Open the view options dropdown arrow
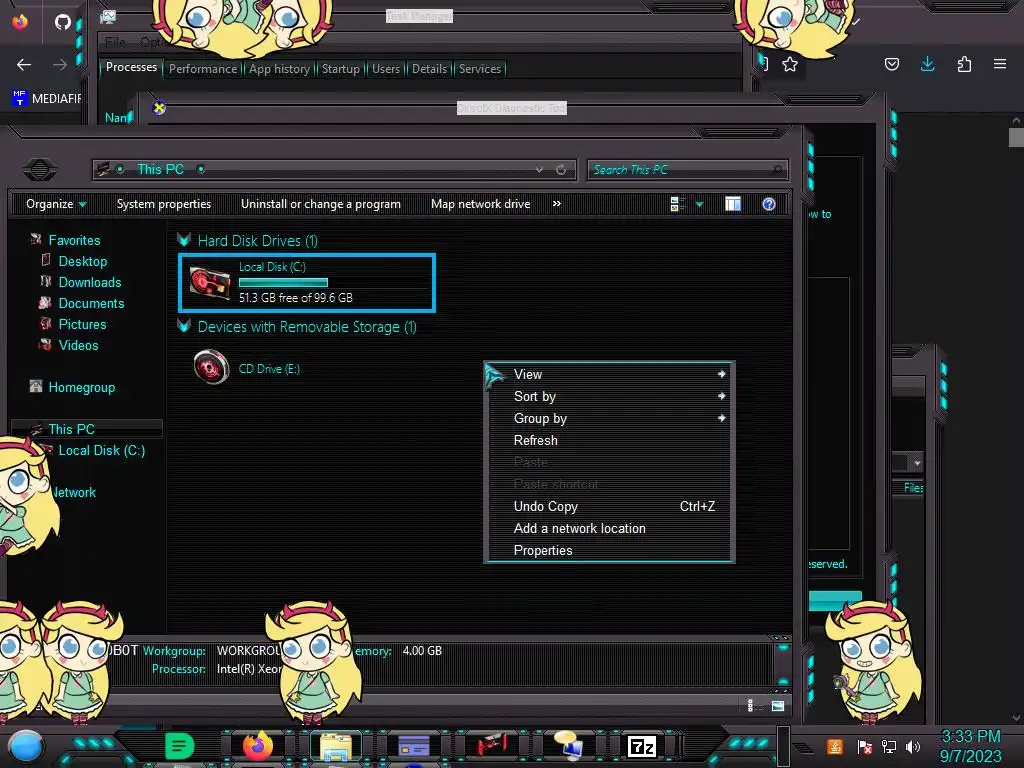This screenshot has width=1024, height=768. (x=699, y=204)
